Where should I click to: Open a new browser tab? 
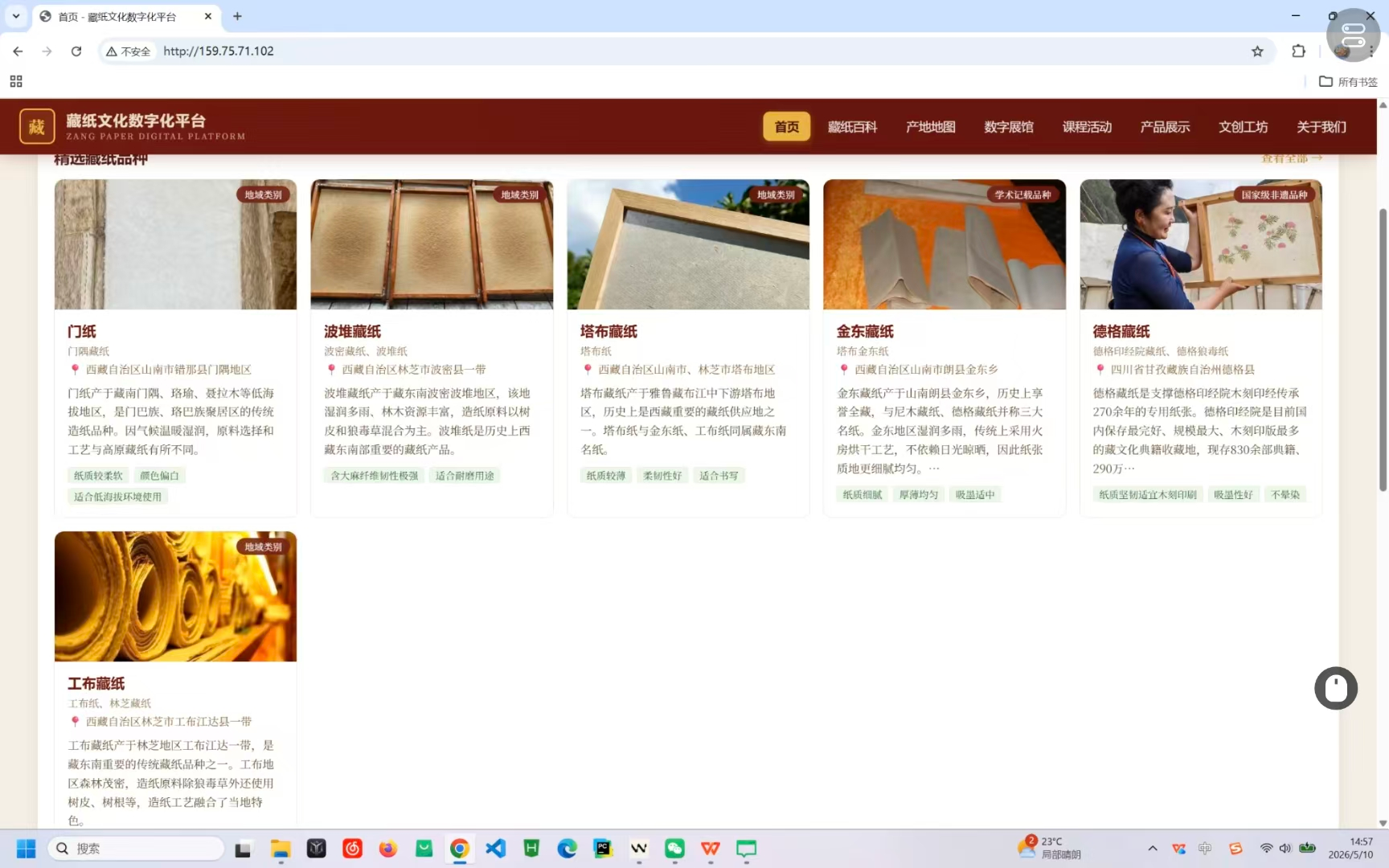point(237,16)
